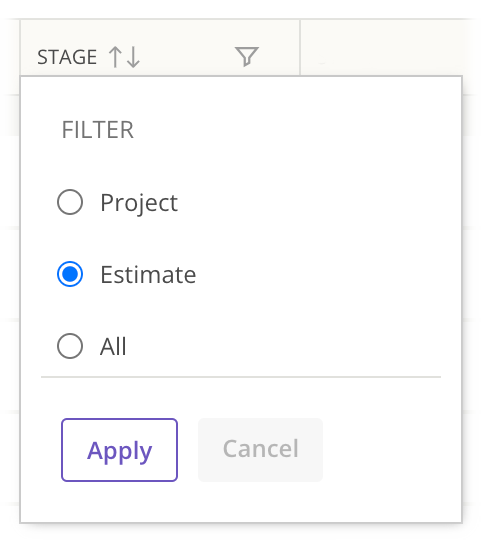Click the divider line above Apply button

[241, 377]
